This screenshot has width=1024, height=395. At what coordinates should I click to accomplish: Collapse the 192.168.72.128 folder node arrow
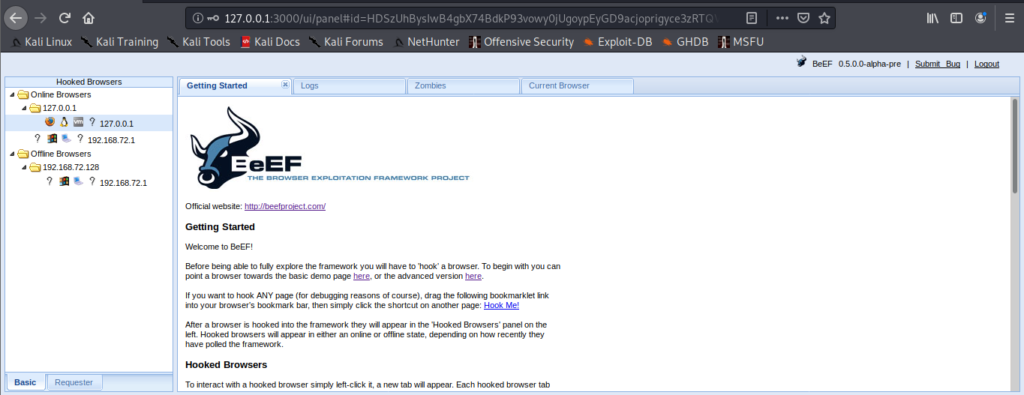coord(24,167)
